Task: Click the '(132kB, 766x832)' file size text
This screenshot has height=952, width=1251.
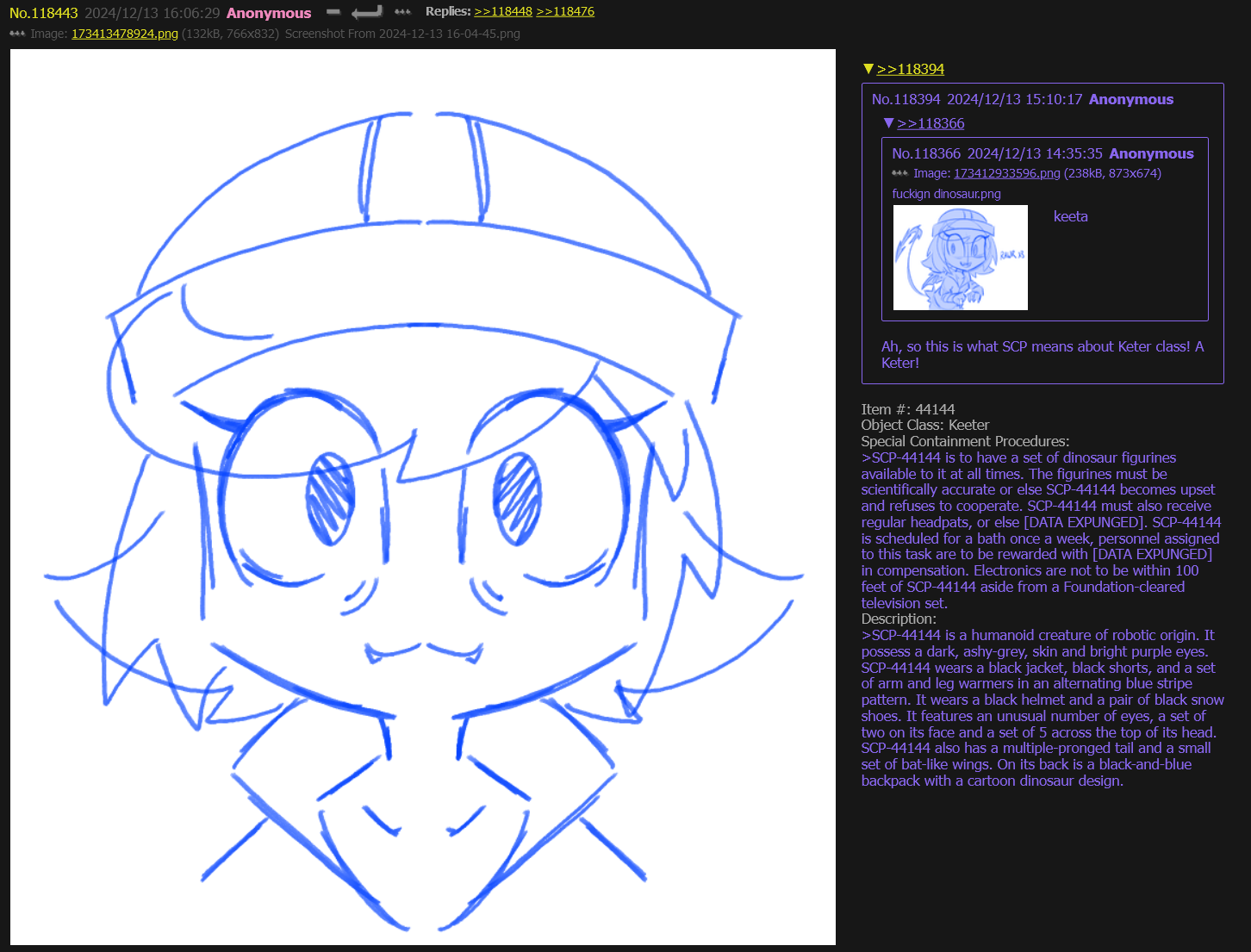Action: [230, 34]
